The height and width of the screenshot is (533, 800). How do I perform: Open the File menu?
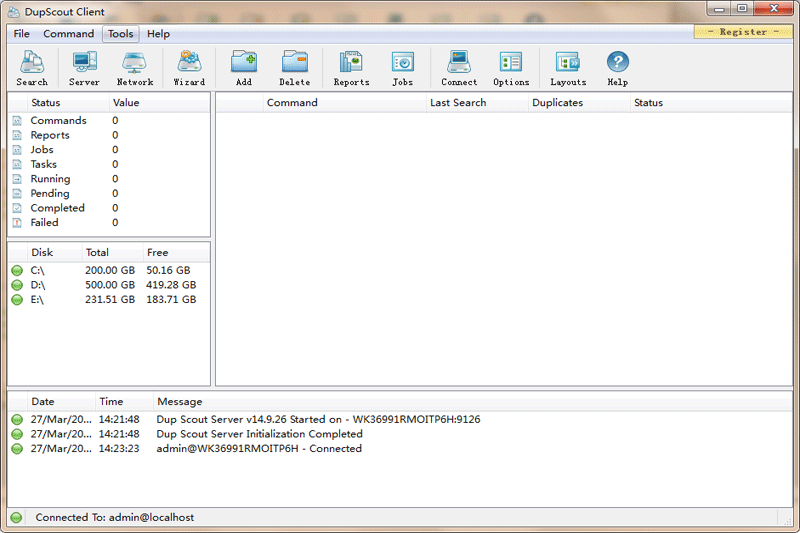pos(21,34)
